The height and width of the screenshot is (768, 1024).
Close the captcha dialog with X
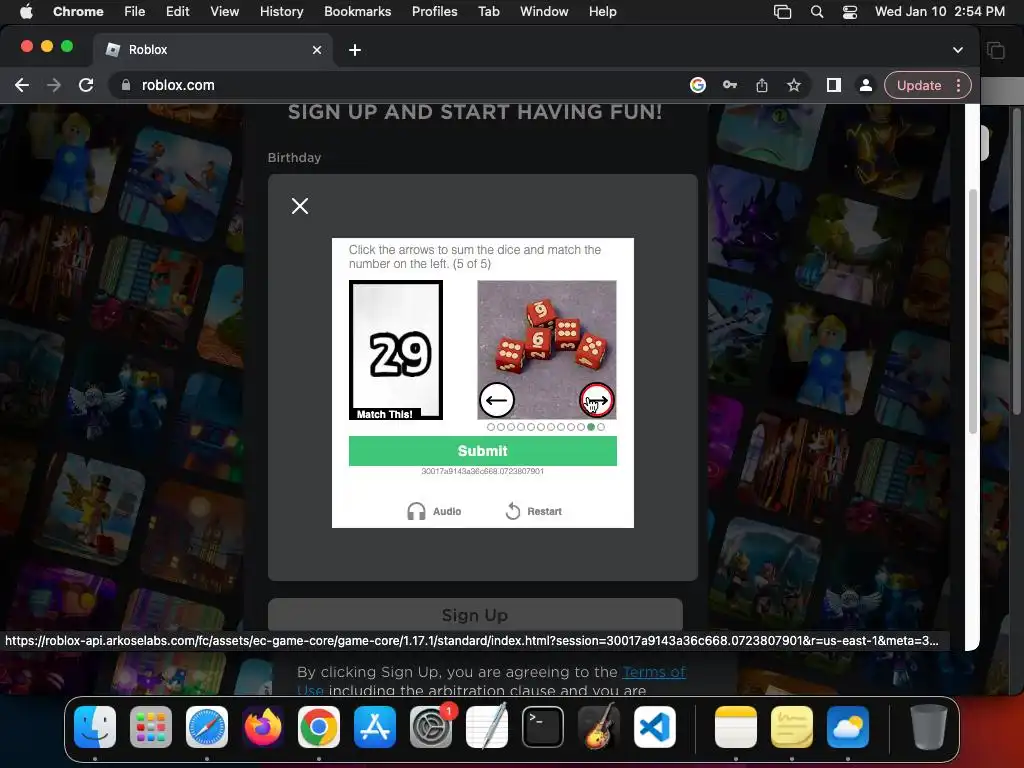tap(300, 206)
